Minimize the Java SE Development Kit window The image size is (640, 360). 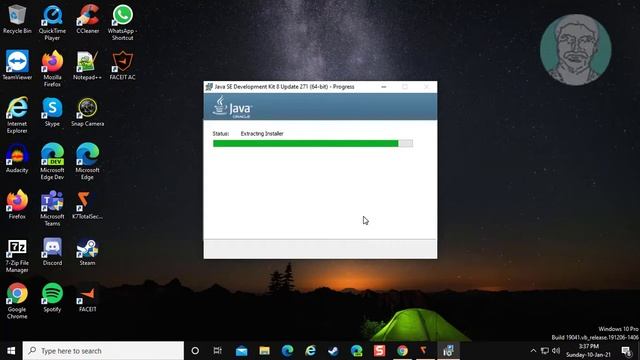(x=384, y=87)
